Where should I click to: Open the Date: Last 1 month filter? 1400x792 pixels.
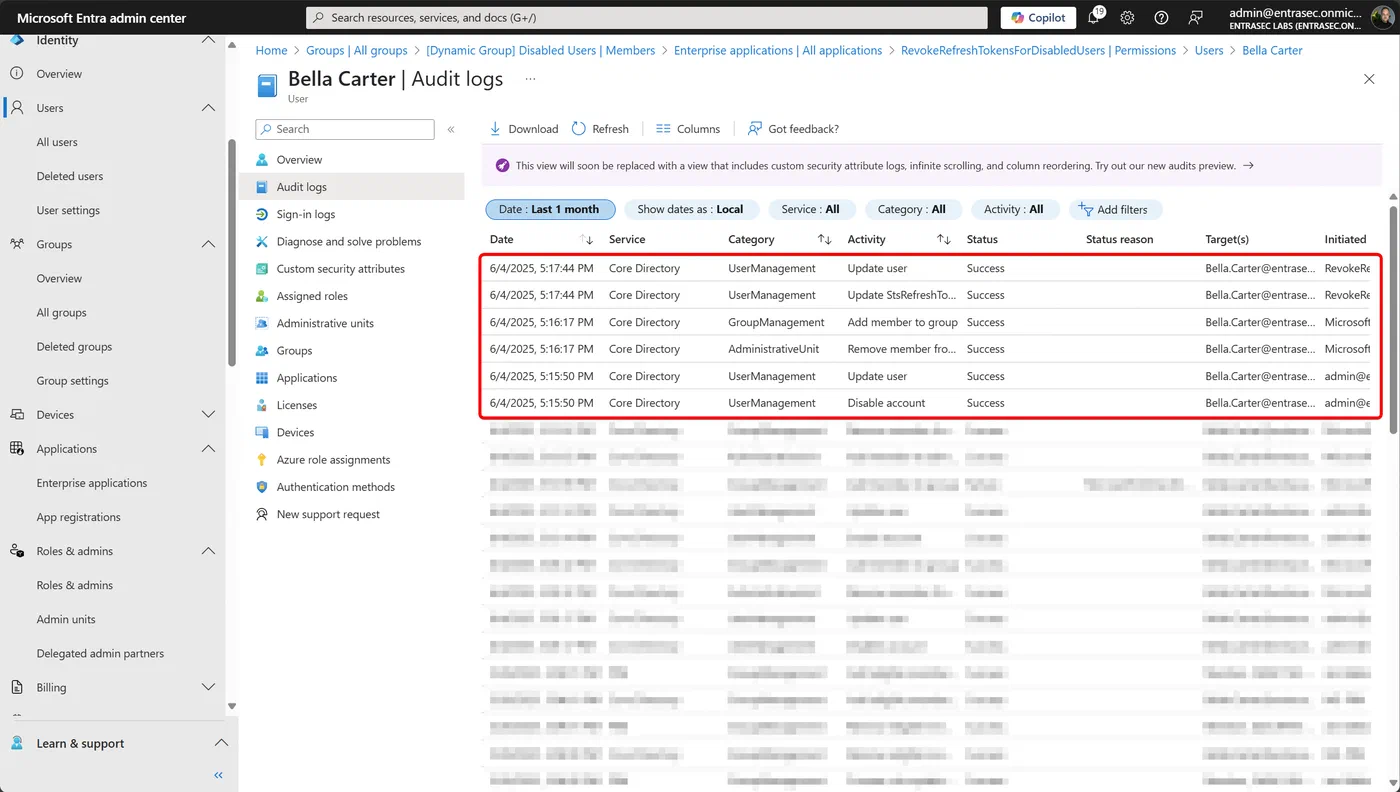550,209
